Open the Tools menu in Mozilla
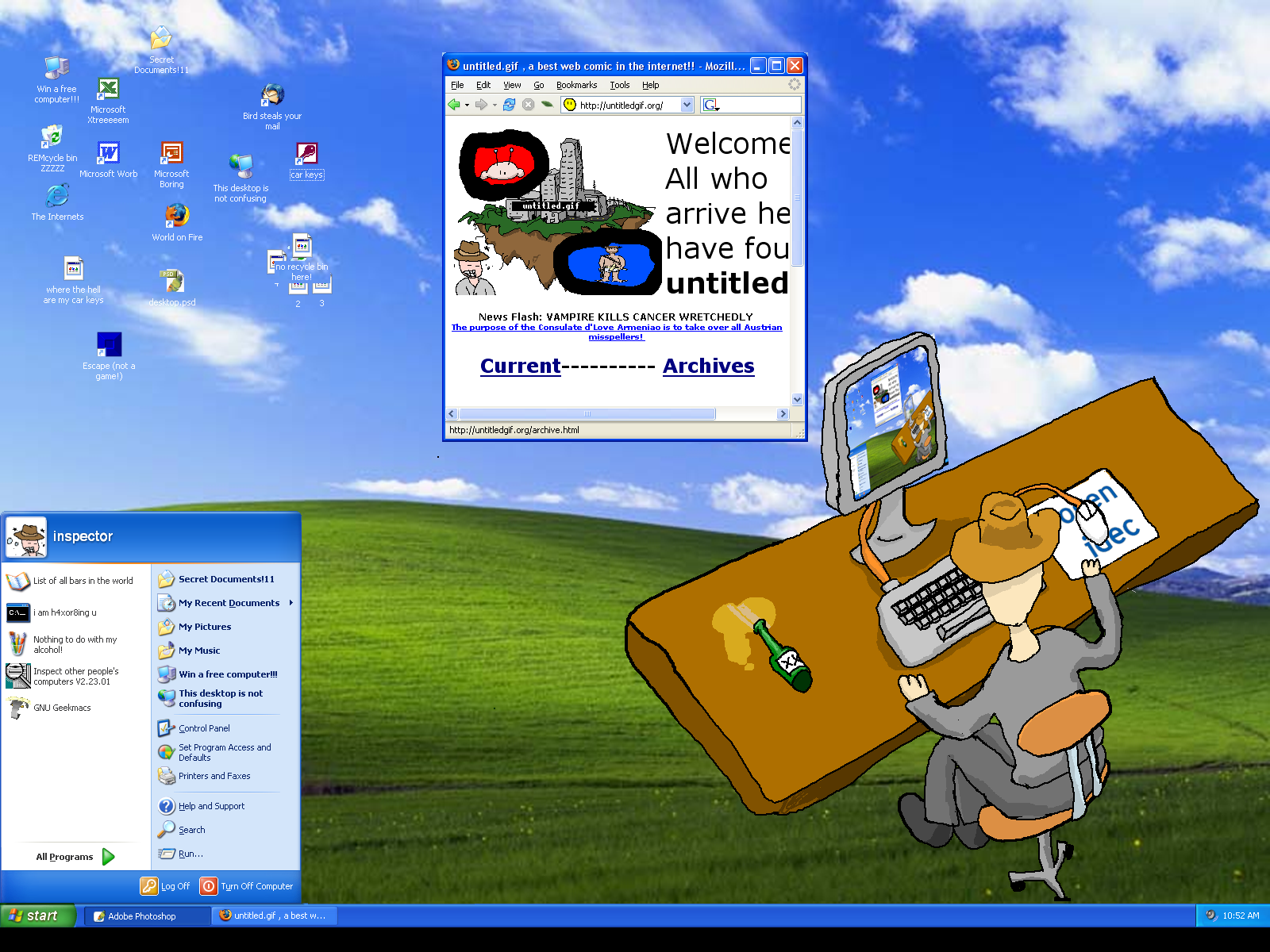1270x952 pixels. point(620,85)
